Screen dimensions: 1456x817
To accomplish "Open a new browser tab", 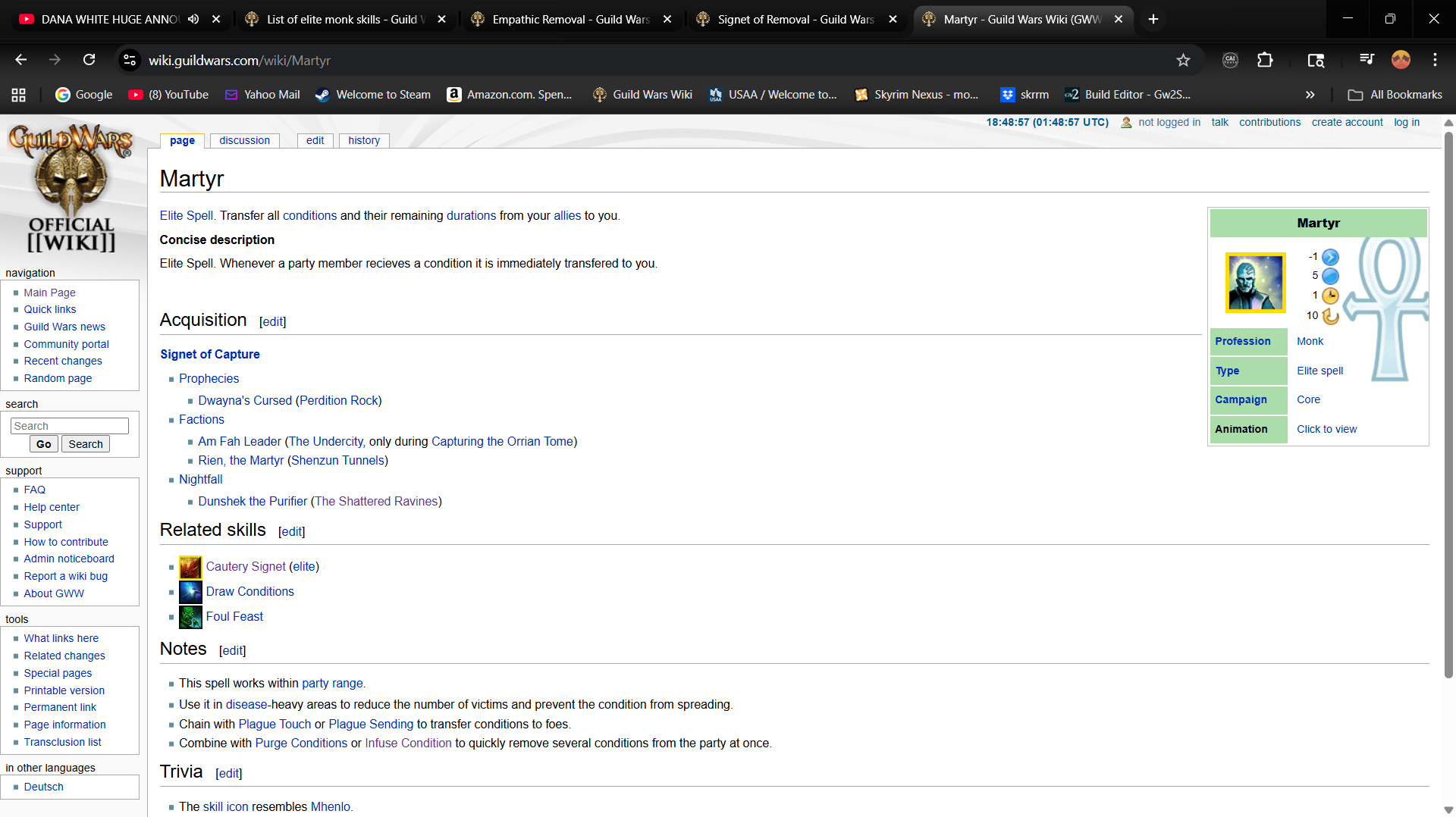I will [x=1153, y=19].
